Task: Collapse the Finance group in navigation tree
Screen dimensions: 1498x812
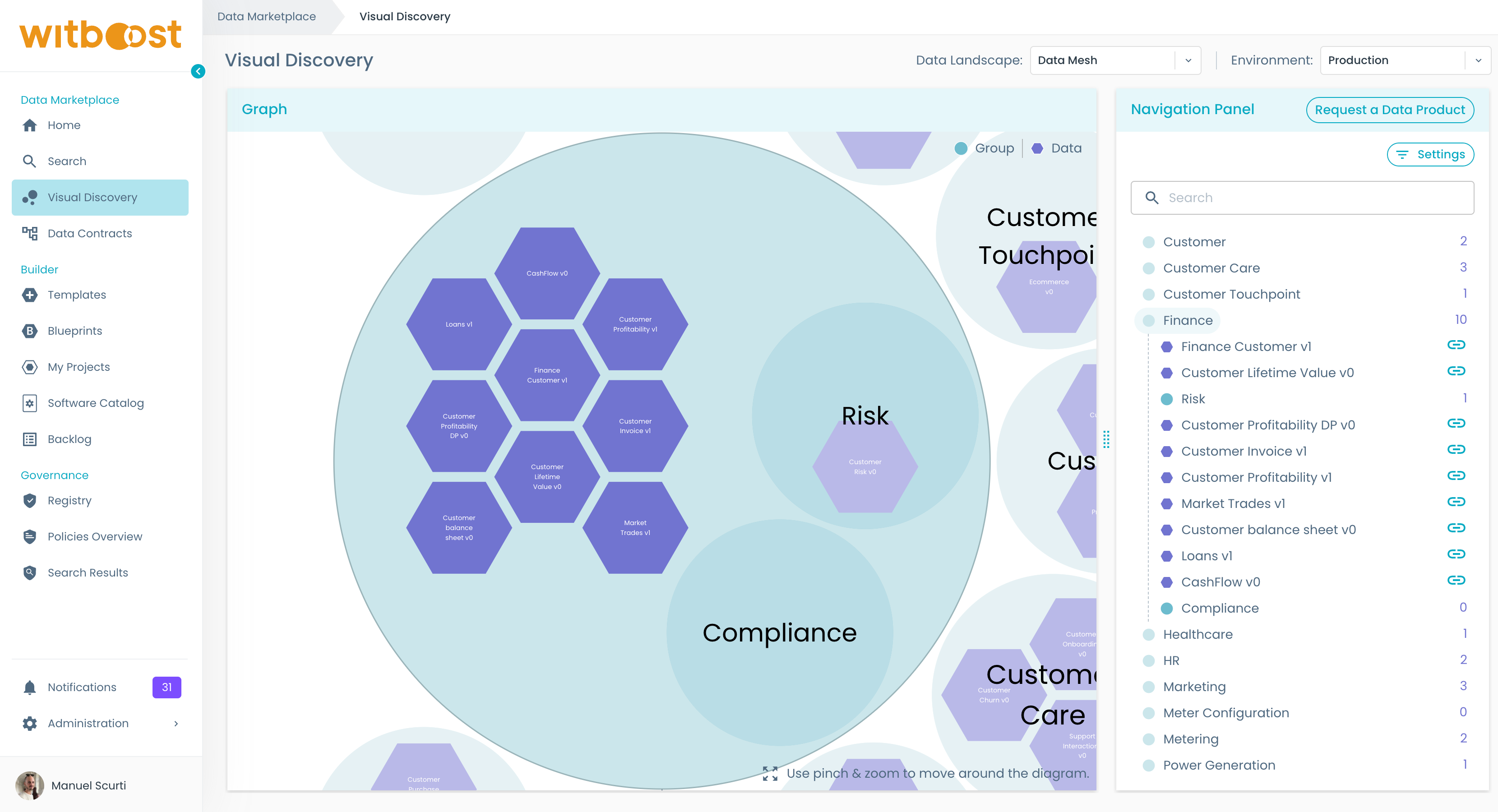Action: tap(1187, 320)
